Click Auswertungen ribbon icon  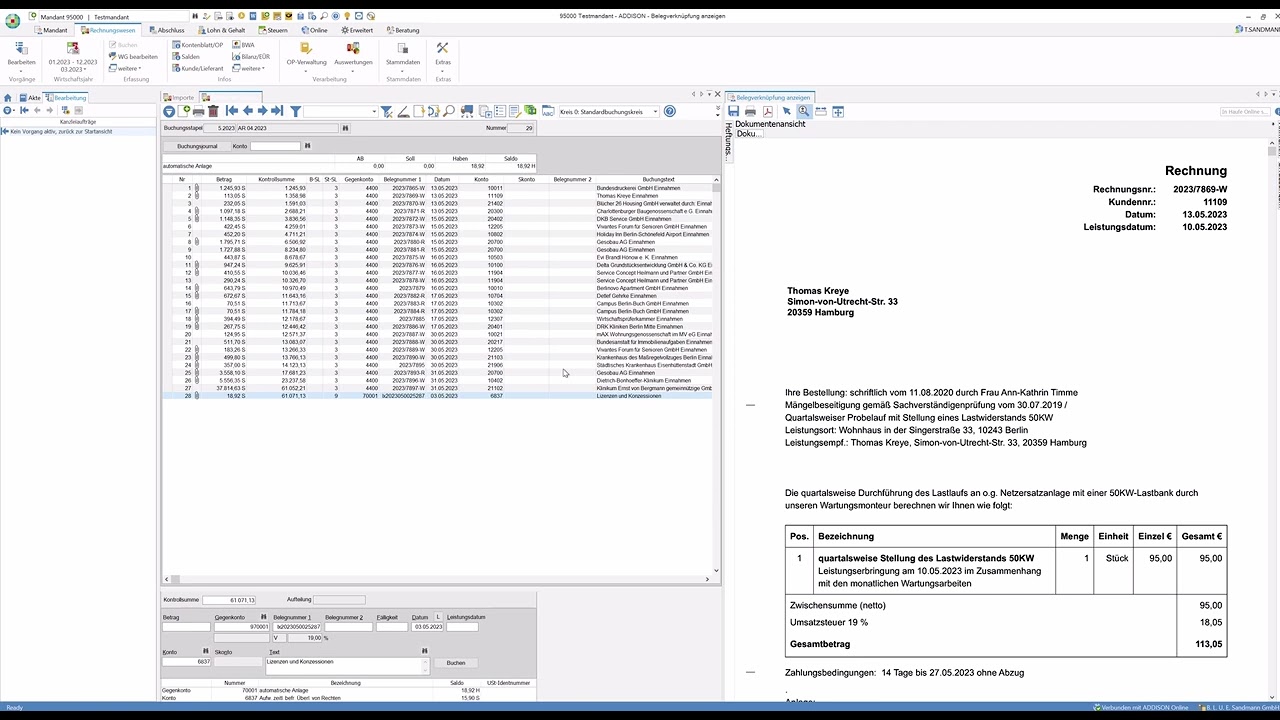point(353,49)
